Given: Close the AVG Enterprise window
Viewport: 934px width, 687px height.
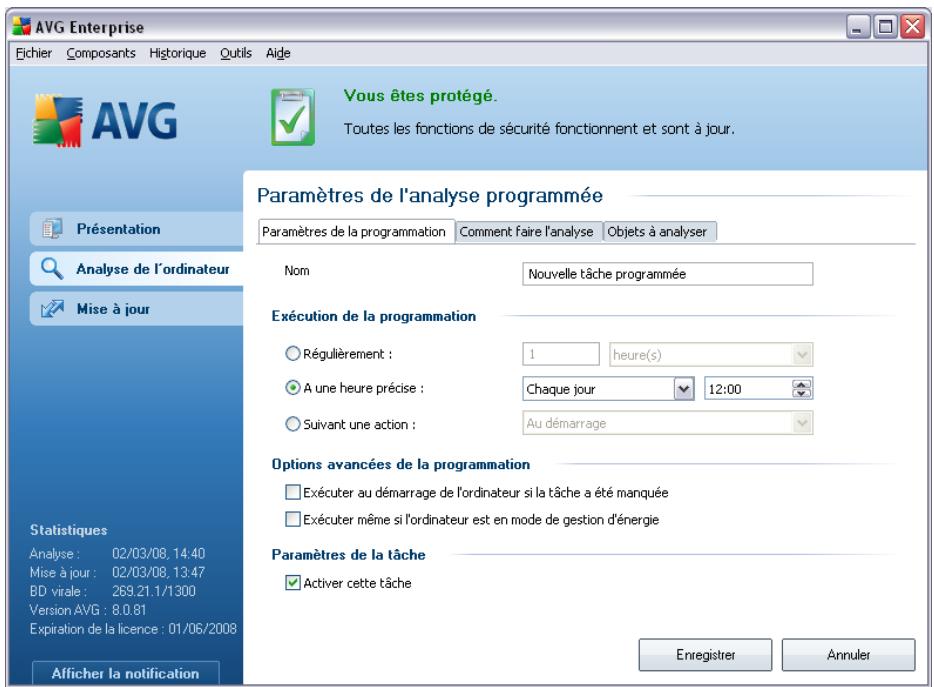Looking at the screenshot, I should tap(913, 27).
